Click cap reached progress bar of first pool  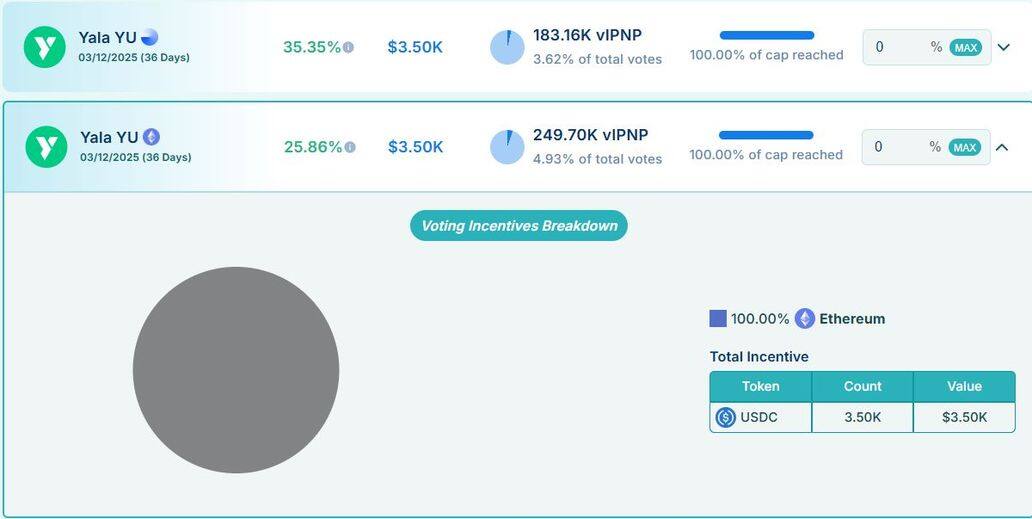(x=766, y=35)
